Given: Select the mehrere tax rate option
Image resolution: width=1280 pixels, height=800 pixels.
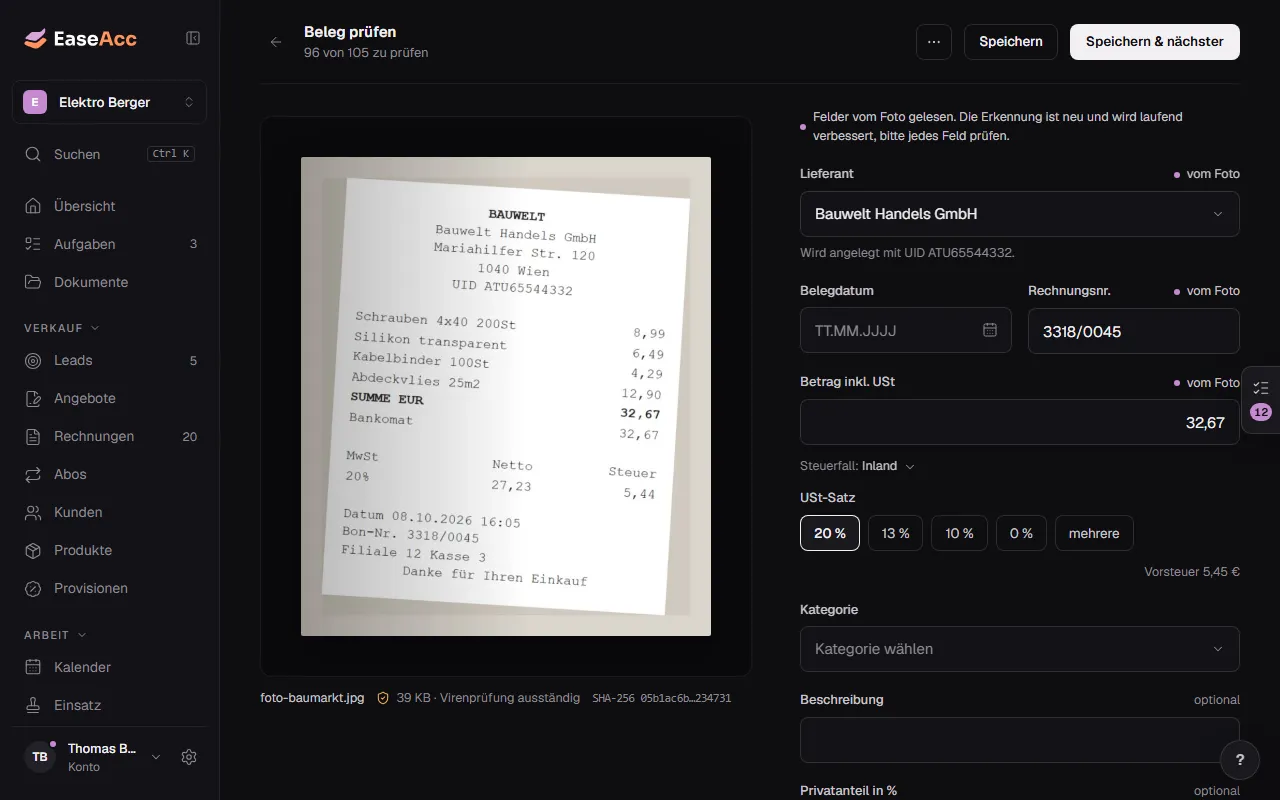Looking at the screenshot, I should (1094, 533).
